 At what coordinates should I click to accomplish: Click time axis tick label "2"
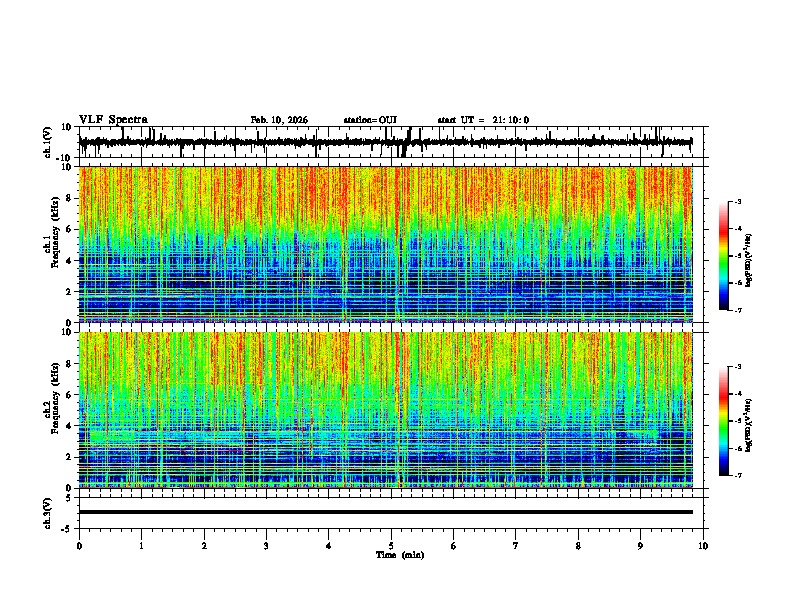point(204,546)
